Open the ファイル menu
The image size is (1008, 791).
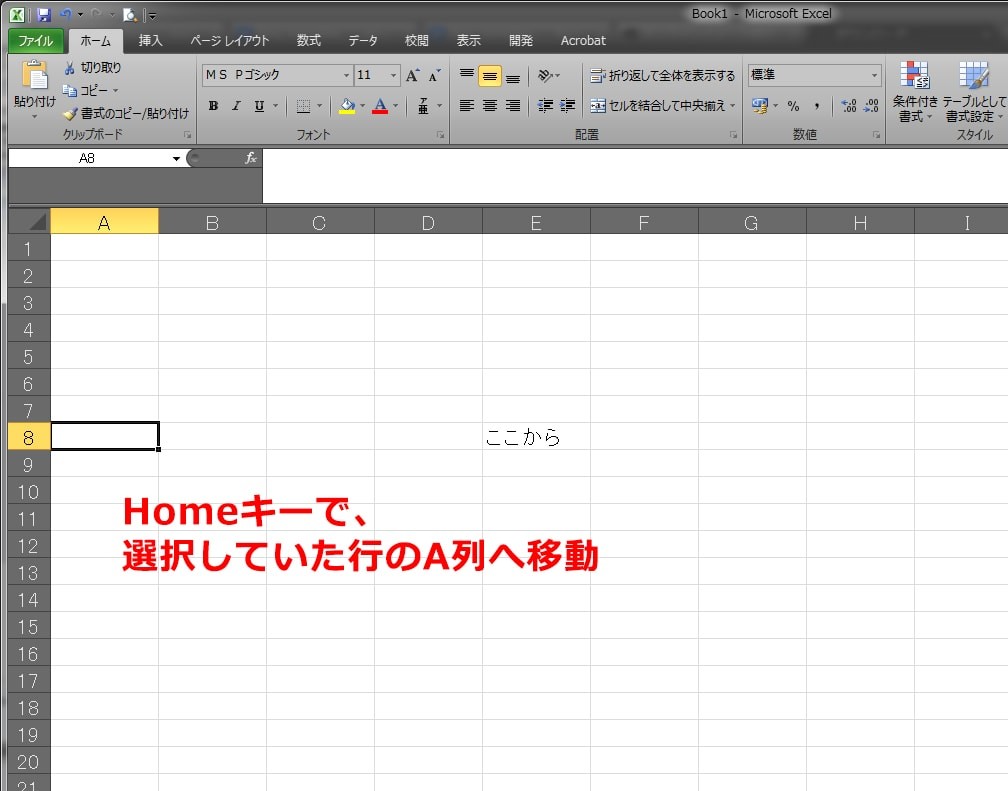click(37, 41)
